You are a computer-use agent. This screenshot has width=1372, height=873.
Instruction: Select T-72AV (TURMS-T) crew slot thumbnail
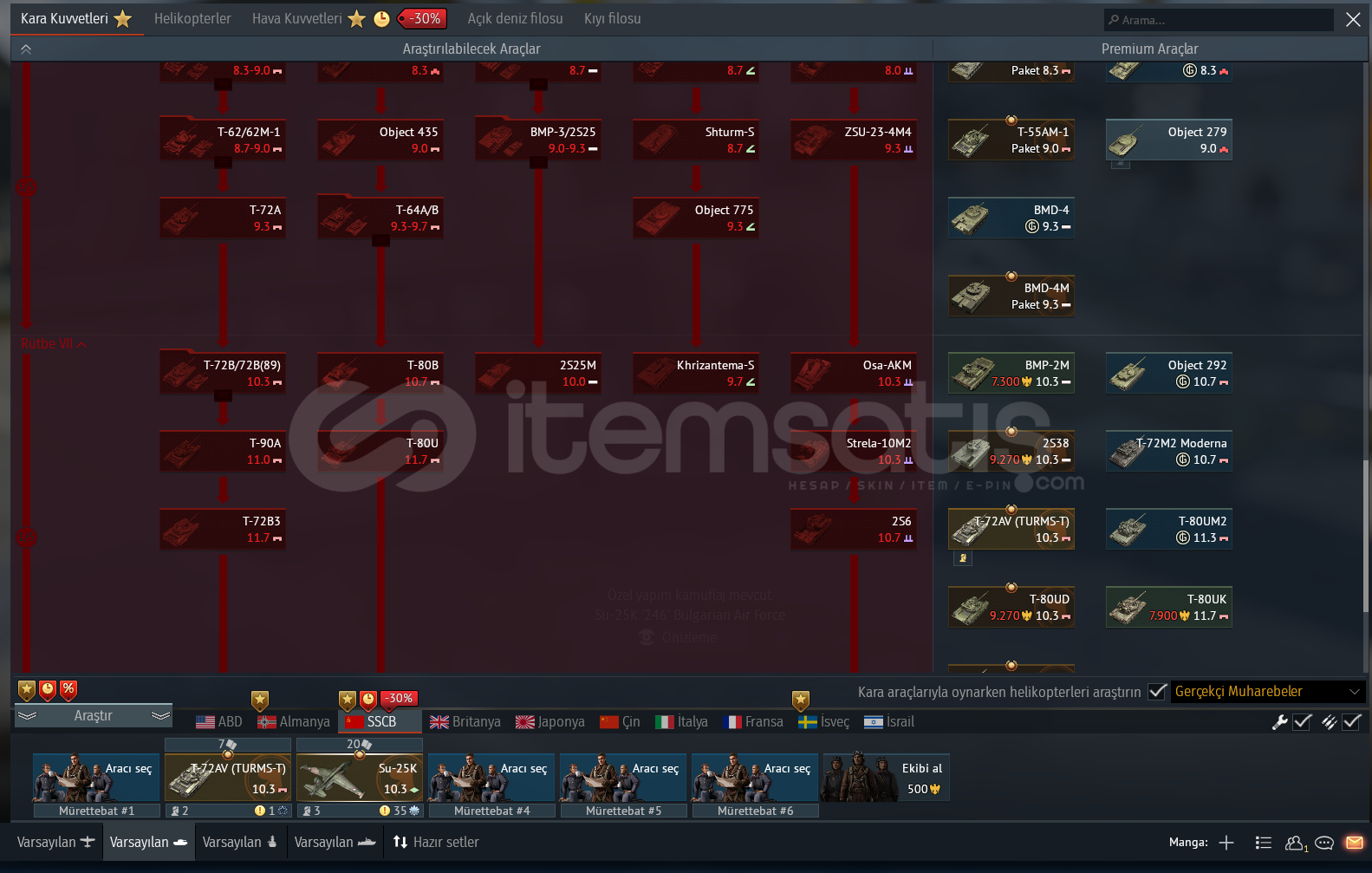[x=228, y=777]
